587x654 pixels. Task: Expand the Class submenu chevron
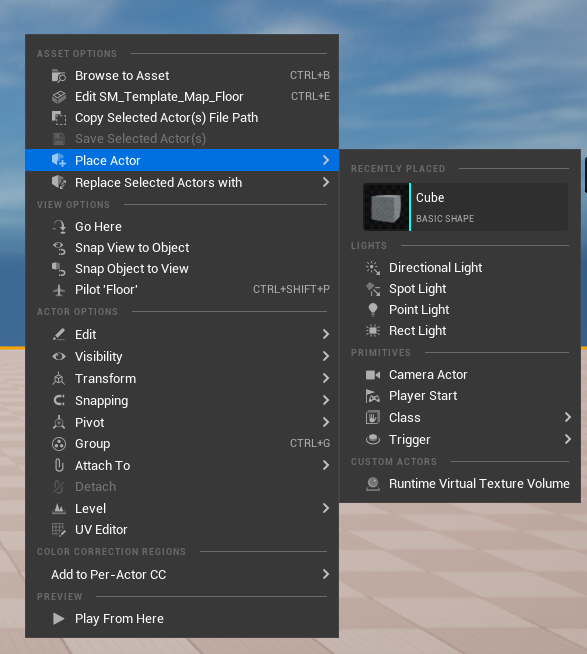pyautogui.click(x=567, y=417)
